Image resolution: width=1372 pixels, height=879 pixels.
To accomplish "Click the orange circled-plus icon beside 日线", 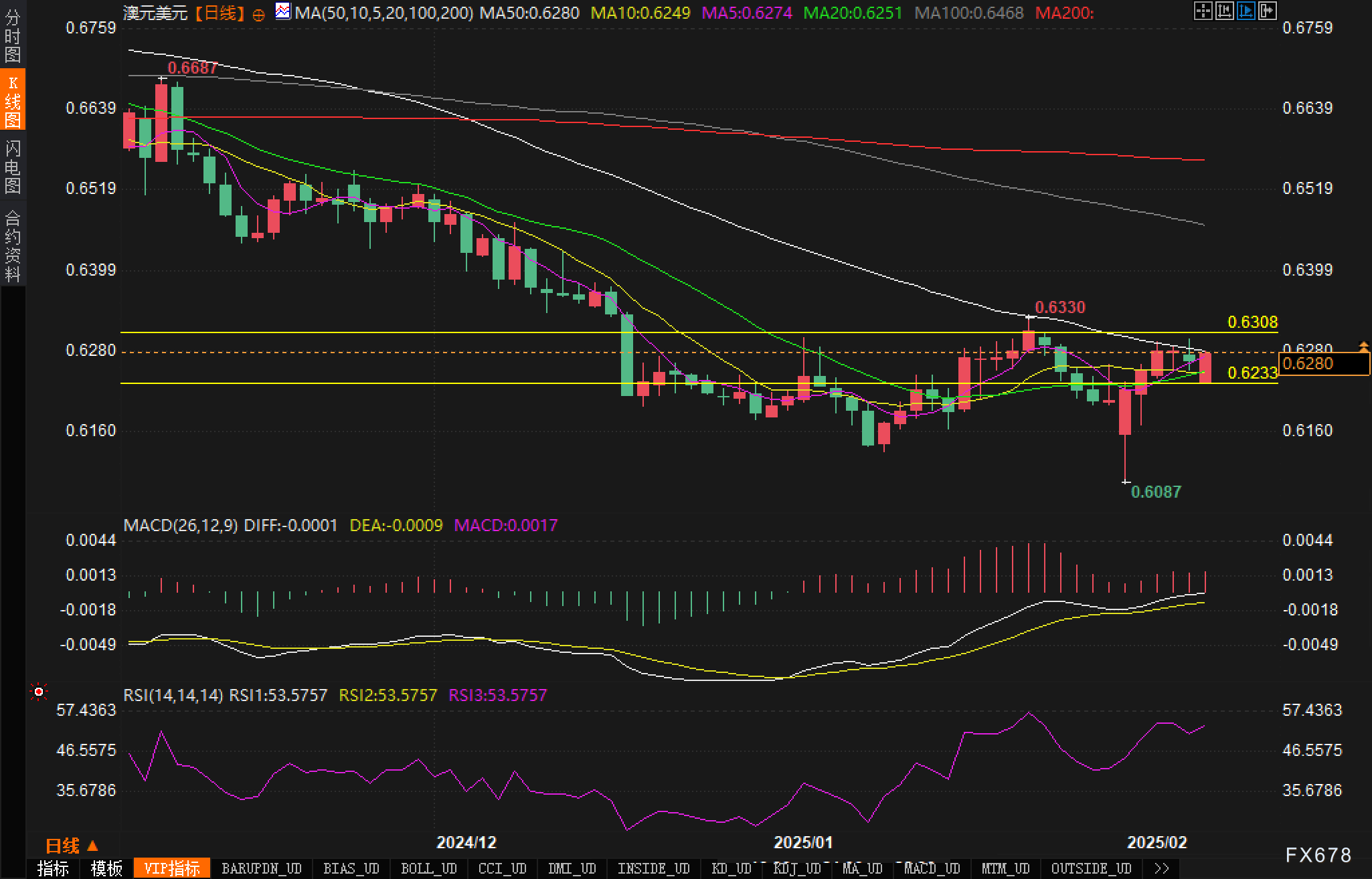I will [259, 14].
